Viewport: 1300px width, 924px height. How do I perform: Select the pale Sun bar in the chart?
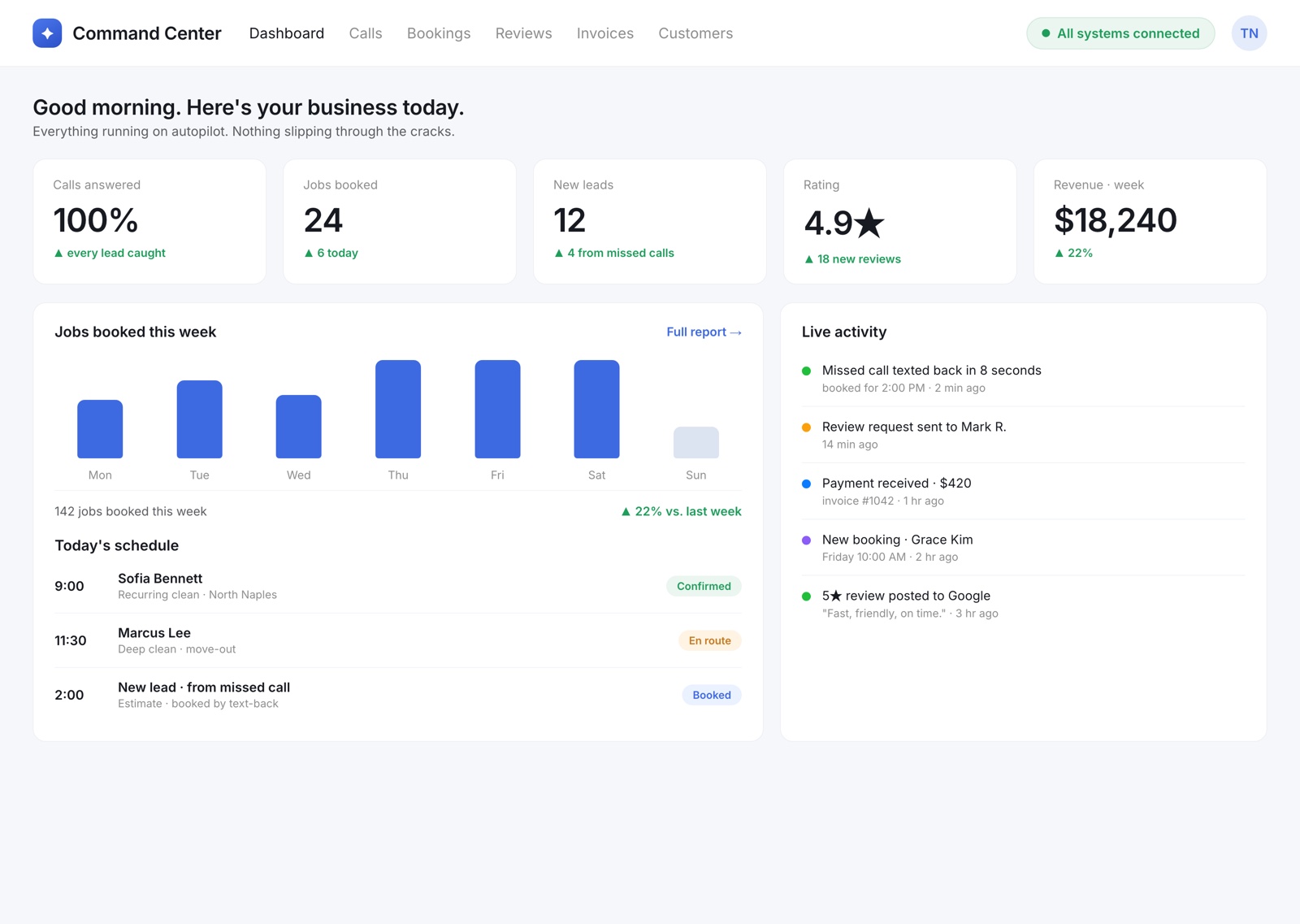696,443
